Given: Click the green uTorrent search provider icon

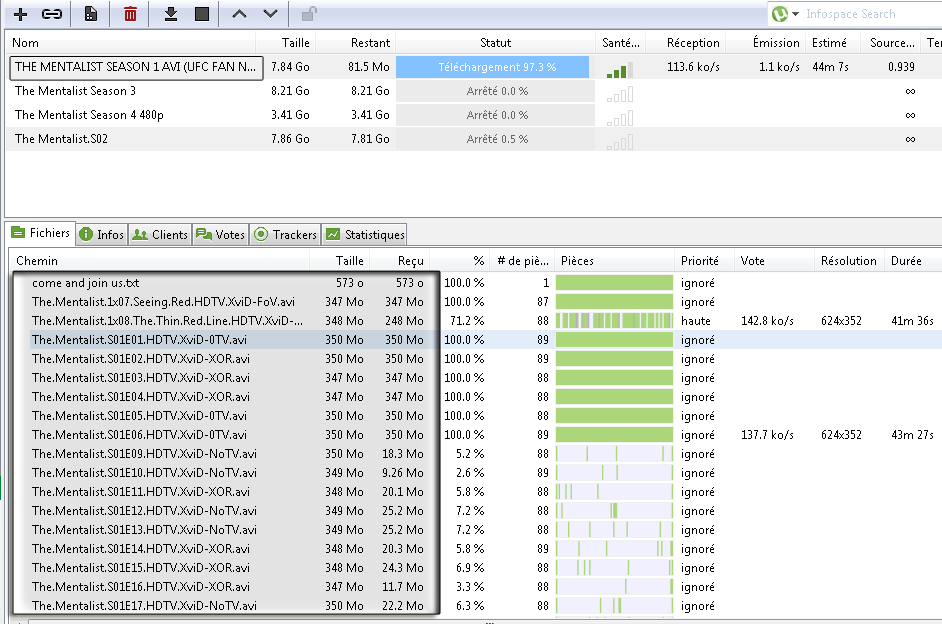Looking at the screenshot, I should tap(780, 14).
